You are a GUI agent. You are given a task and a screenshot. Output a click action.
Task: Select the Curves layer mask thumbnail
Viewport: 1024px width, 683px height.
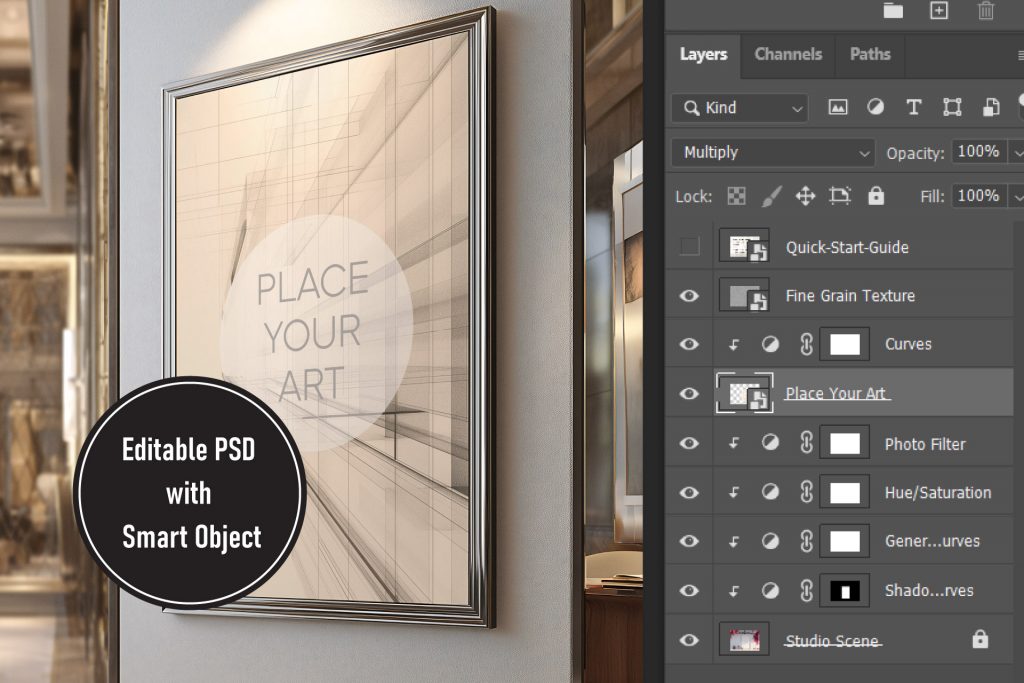844,344
